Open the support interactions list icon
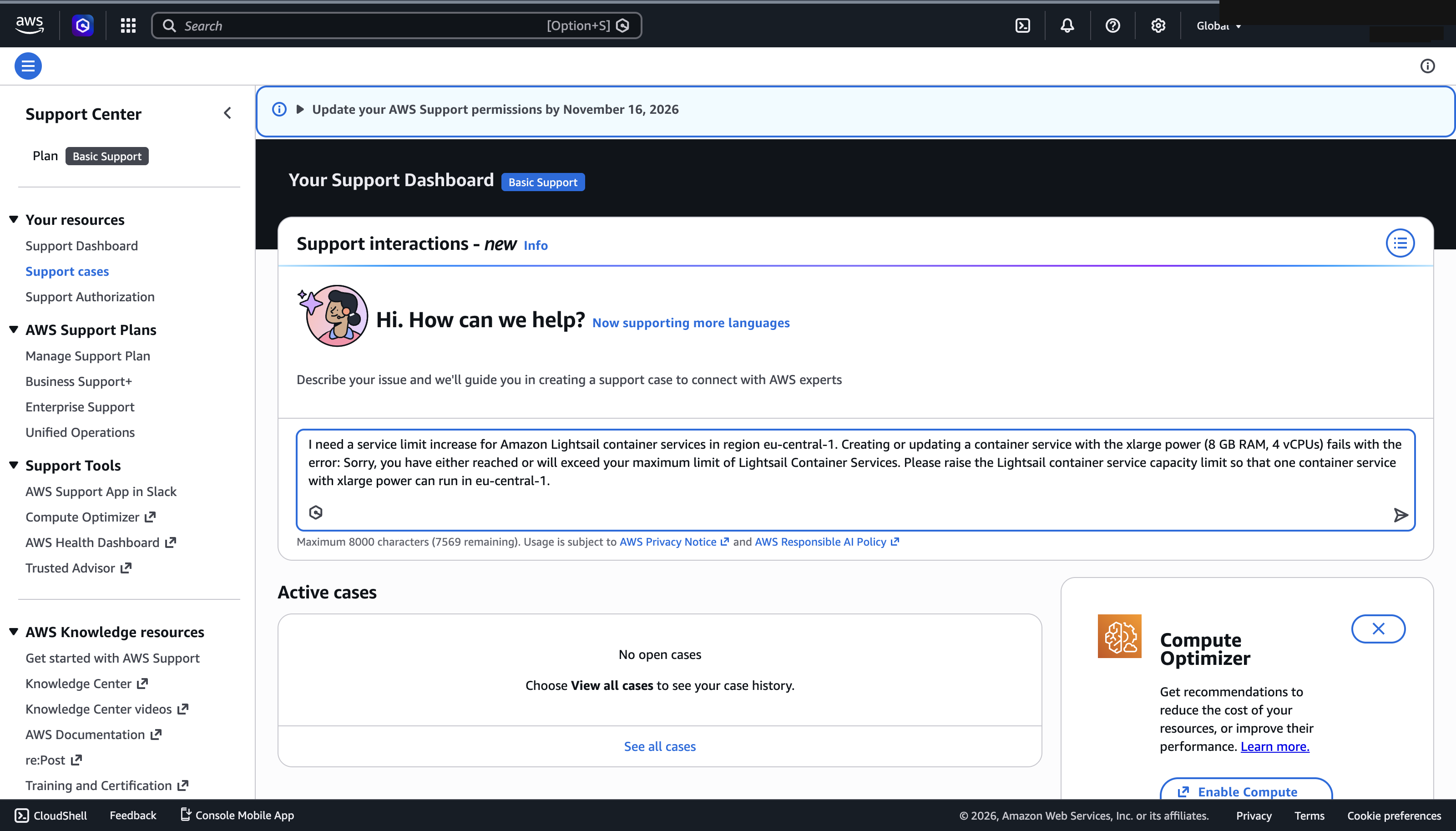This screenshot has width=1456, height=831. (x=1400, y=244)
